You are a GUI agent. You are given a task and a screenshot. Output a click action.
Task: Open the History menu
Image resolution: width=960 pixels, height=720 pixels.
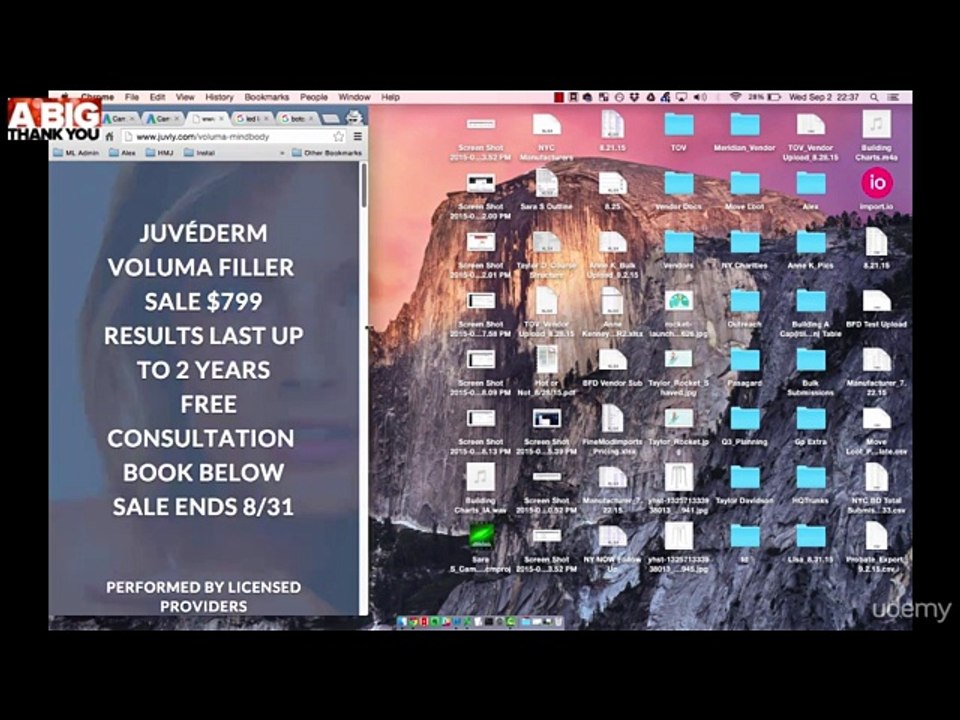219,97
